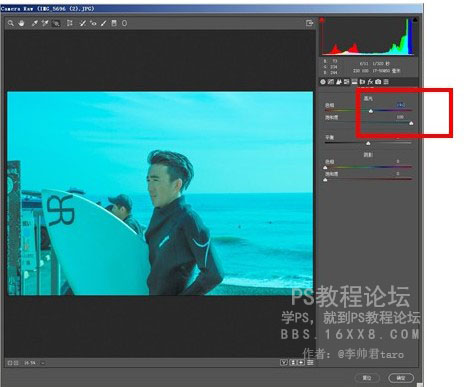Select the Red Eye Removal tool
This screenshot has width=464, height=387.
coord(93,23)
